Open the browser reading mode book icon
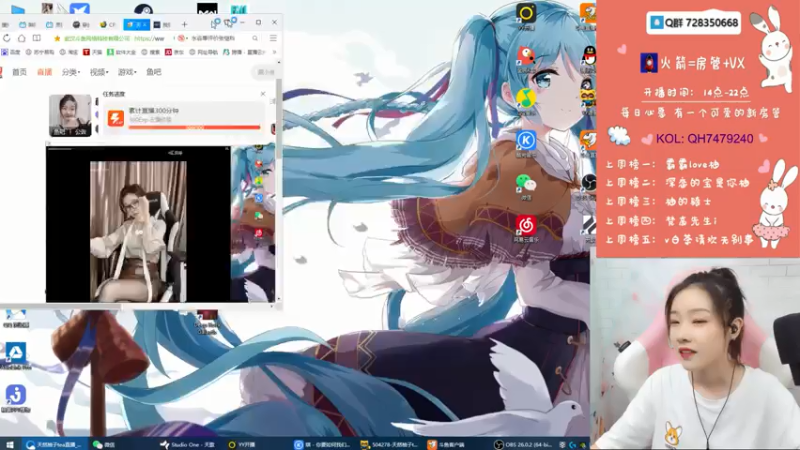 [37, 38]
